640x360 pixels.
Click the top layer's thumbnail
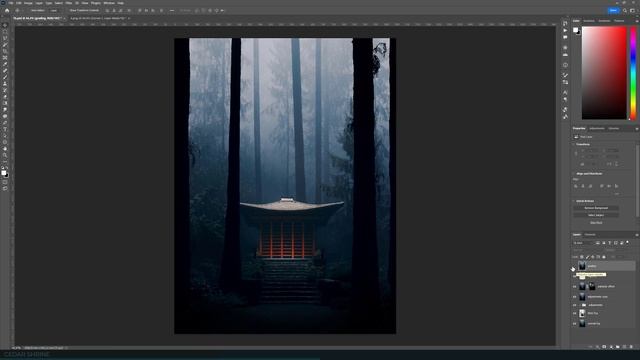point(582,266)
